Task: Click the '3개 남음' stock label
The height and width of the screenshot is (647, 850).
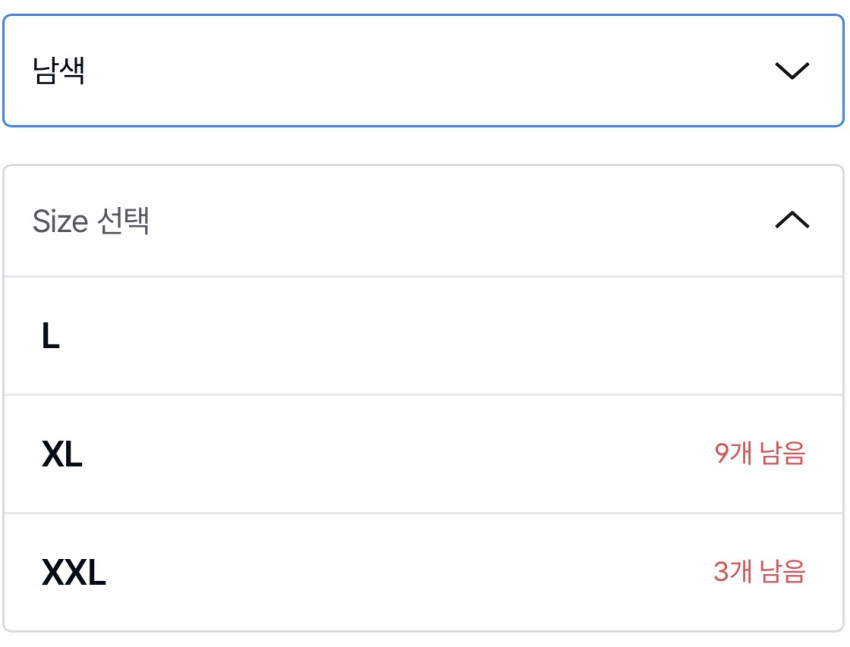Action: click(x=759, y=572)
